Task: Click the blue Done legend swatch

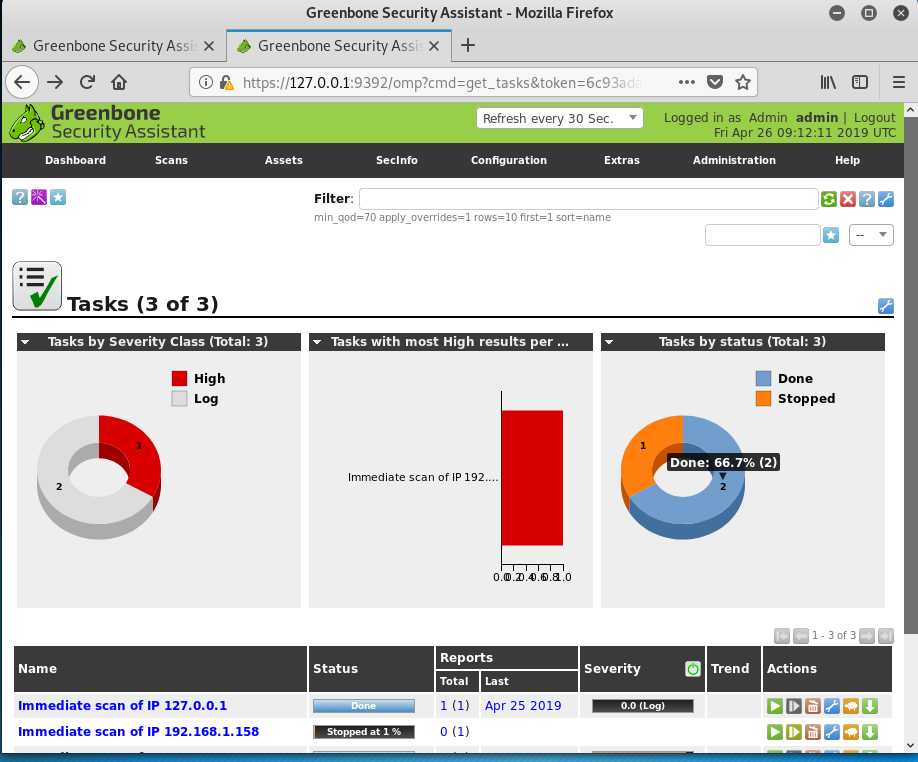Action: 763,379
